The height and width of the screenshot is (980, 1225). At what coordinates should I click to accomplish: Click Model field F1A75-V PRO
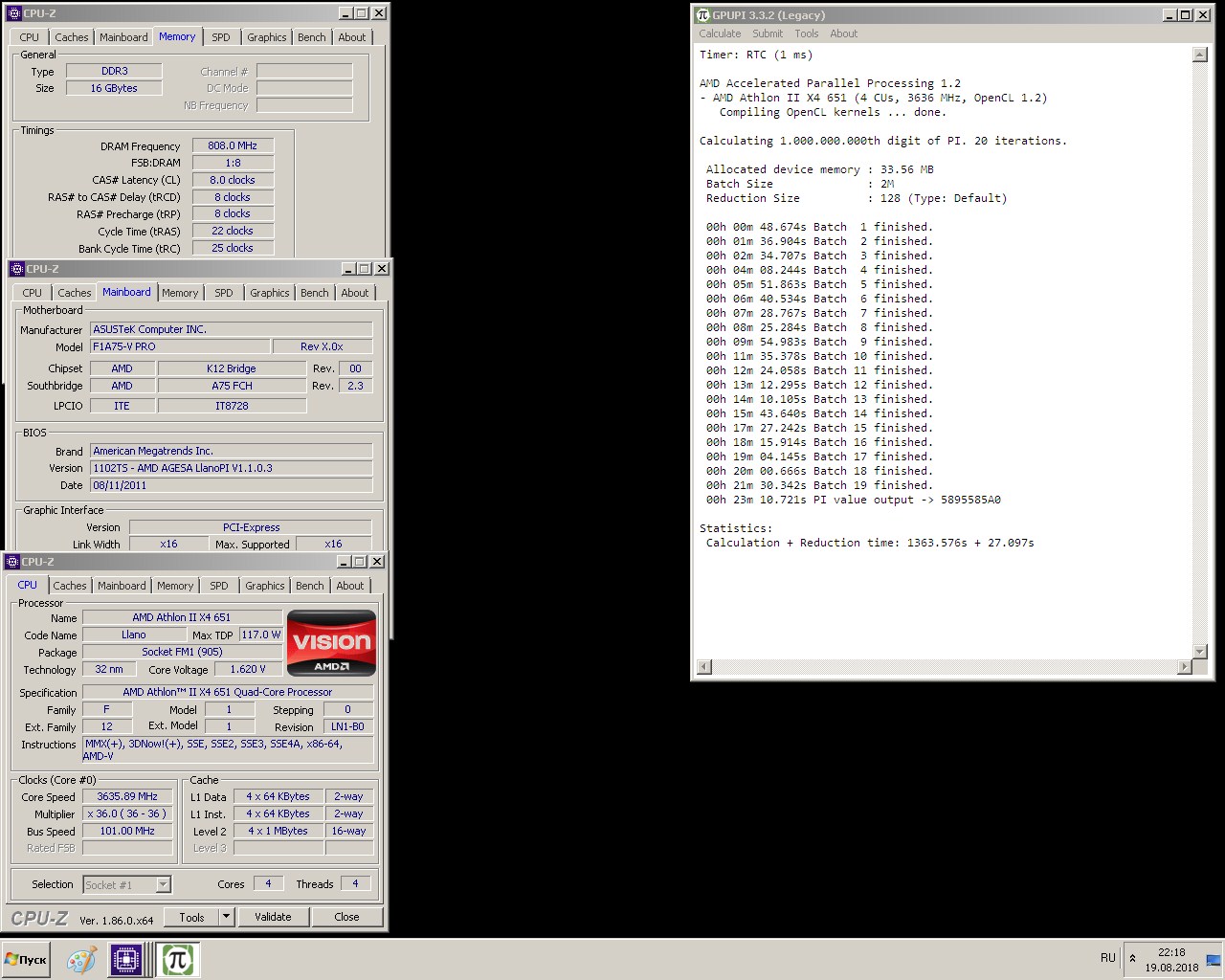180,346
